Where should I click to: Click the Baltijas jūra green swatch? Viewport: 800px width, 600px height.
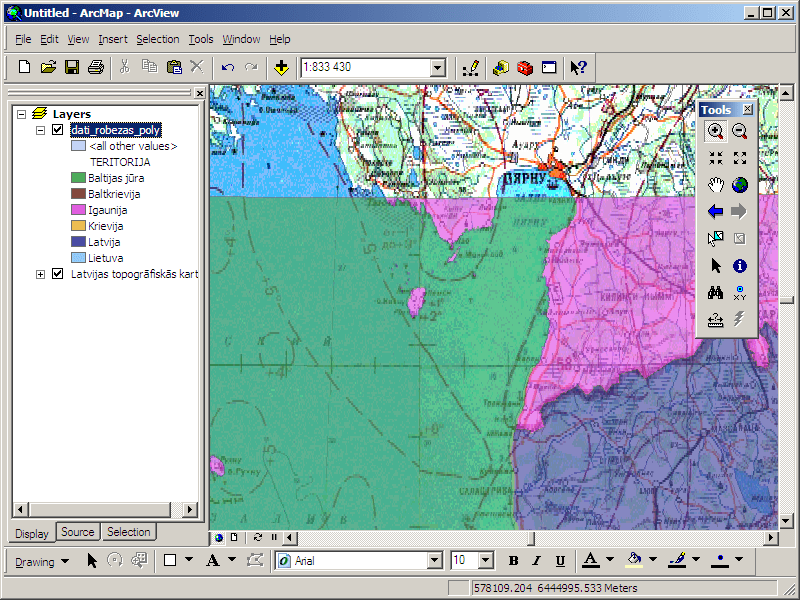(78, 178)
